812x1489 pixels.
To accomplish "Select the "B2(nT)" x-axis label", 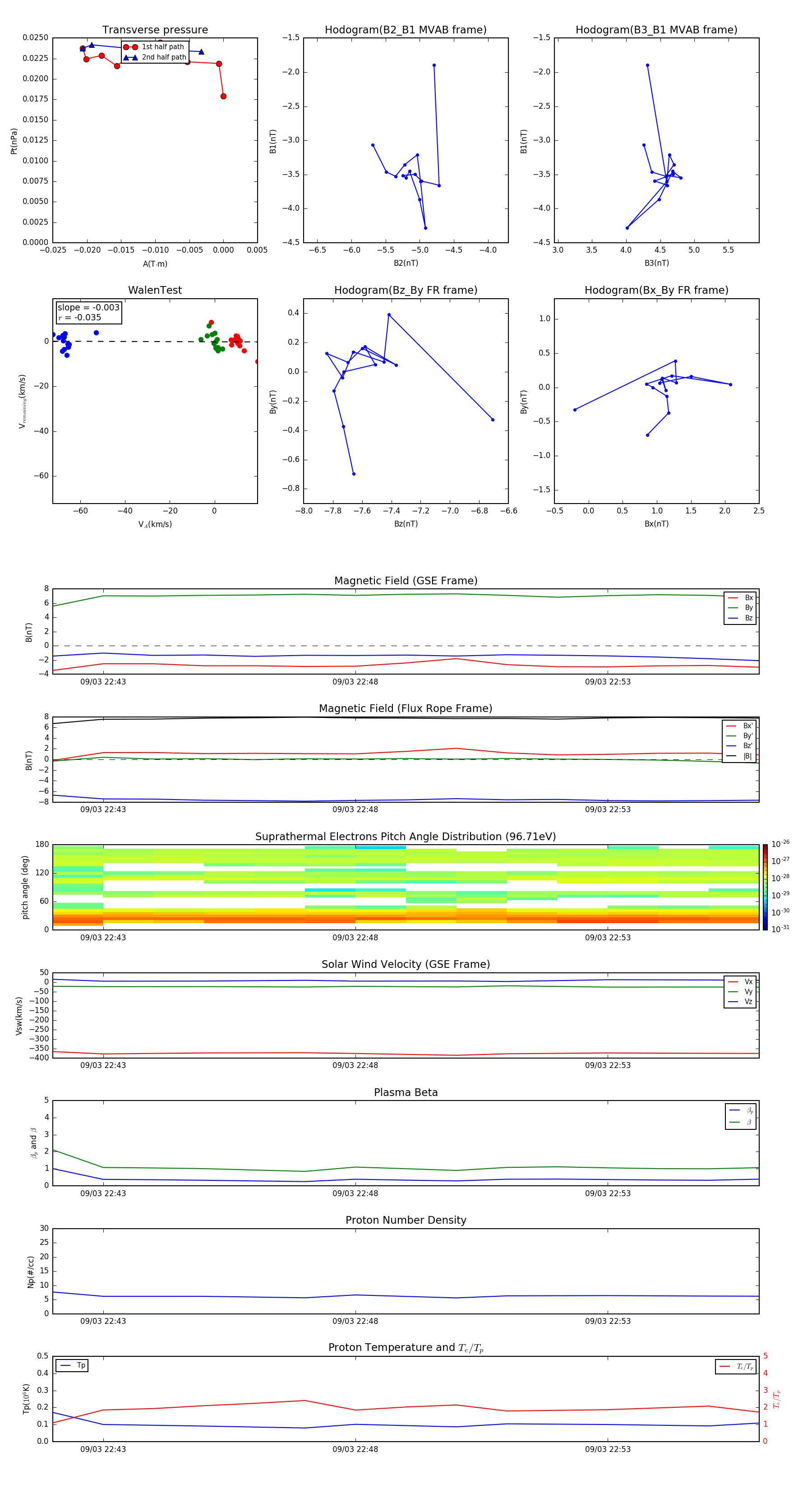I will coord(406,263).
